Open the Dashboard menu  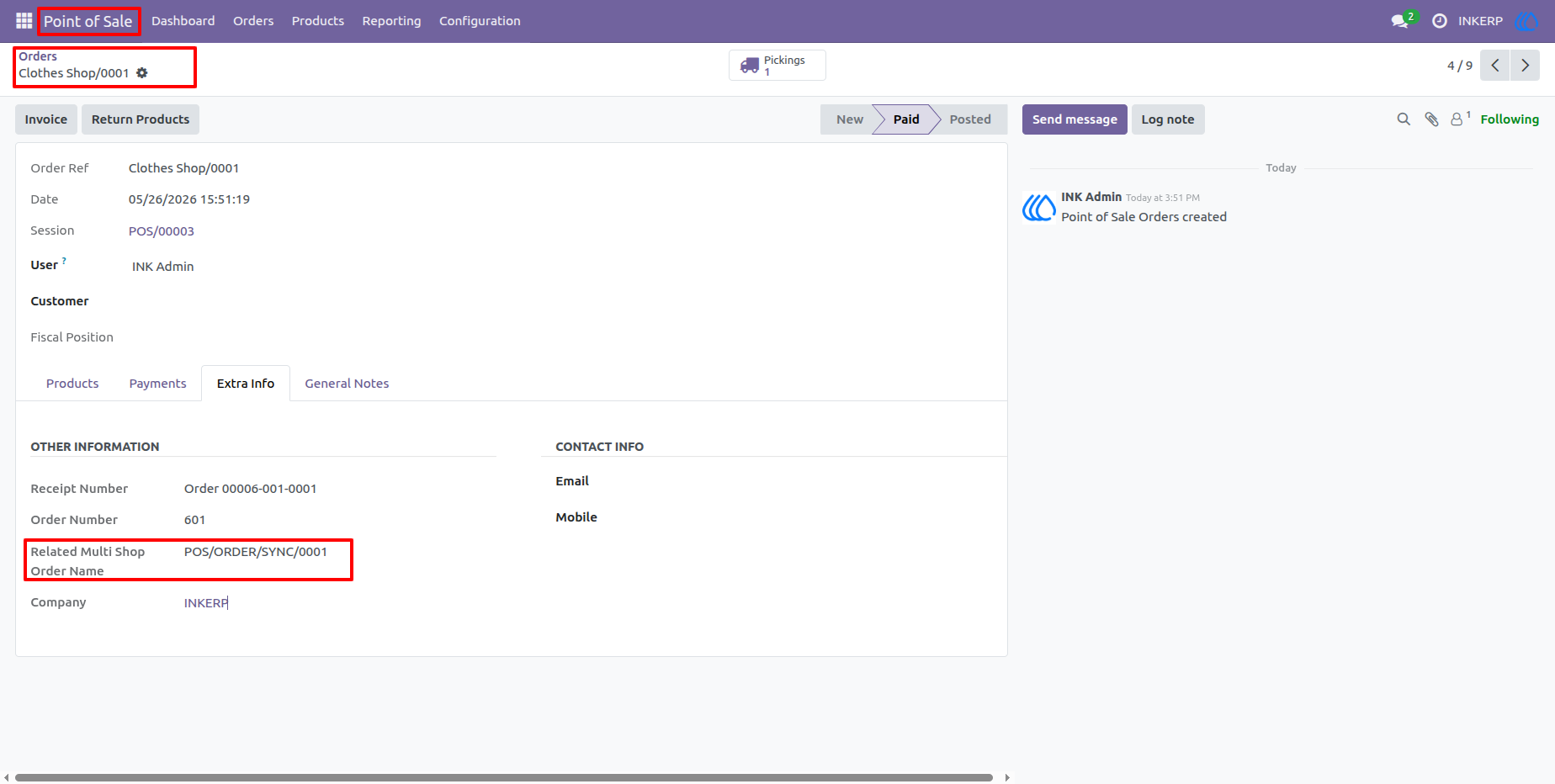[183, 21]
